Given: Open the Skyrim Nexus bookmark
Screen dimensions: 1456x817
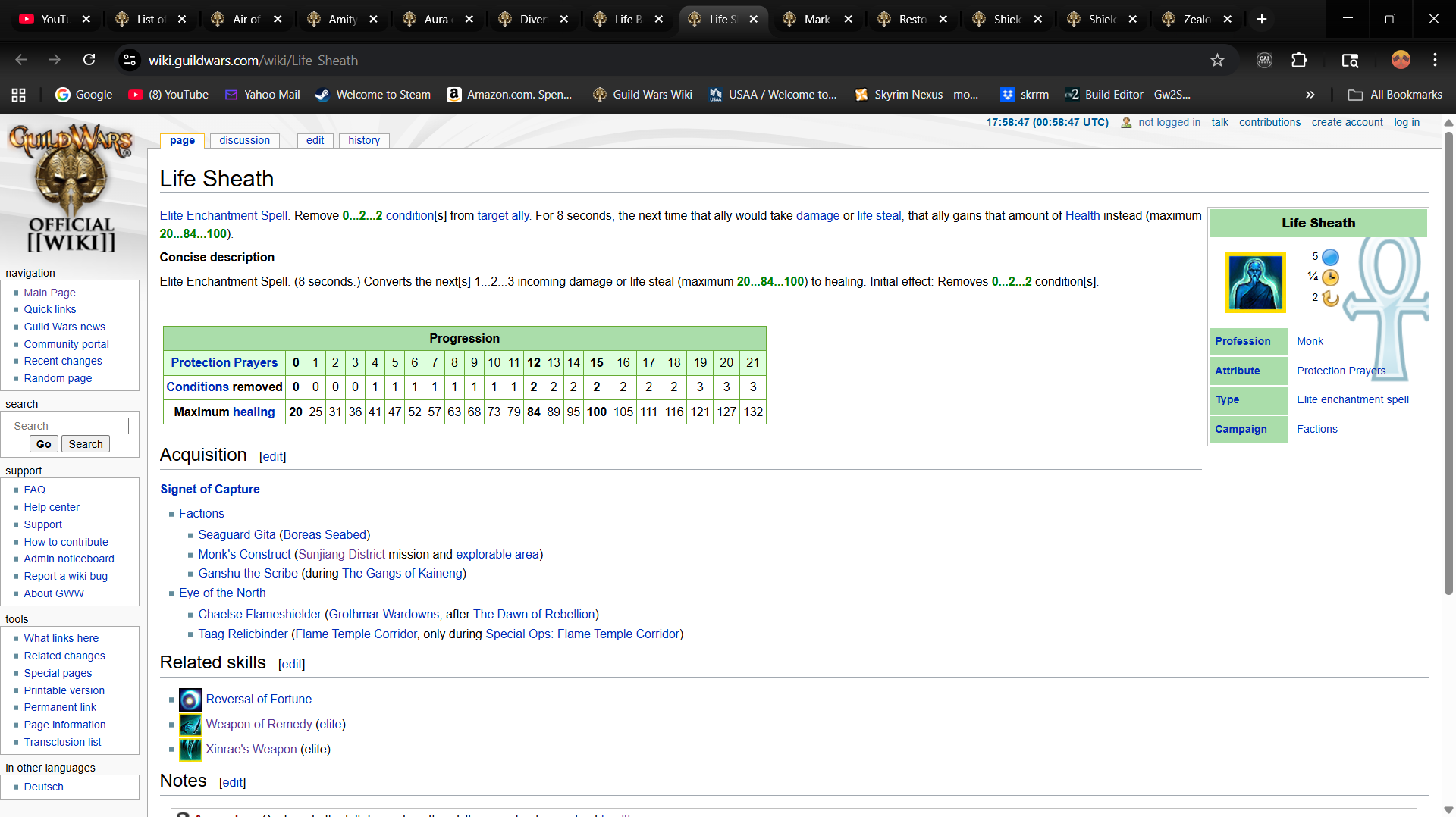Looking at the screenshot, I should click(916, 95).
